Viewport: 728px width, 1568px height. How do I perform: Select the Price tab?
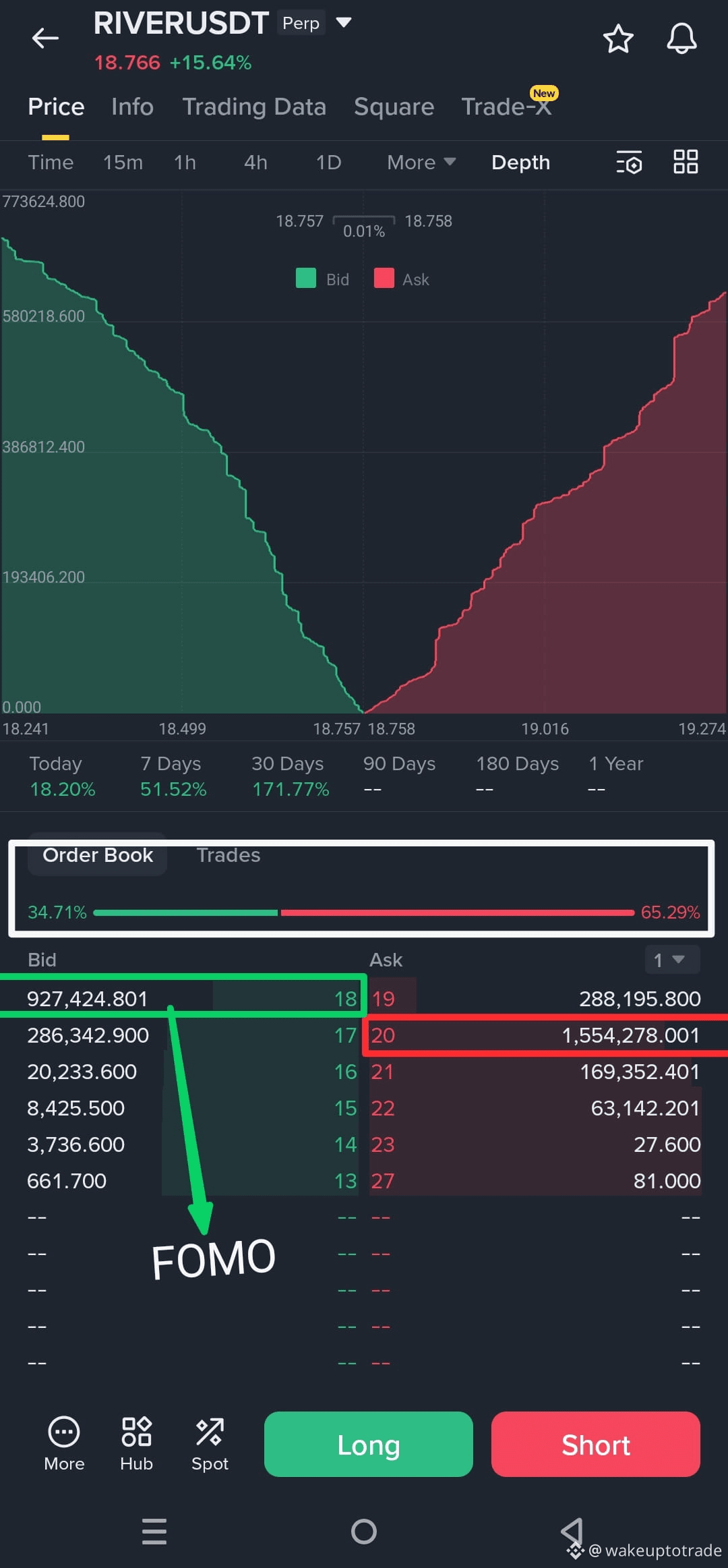[x=56, y=107]
